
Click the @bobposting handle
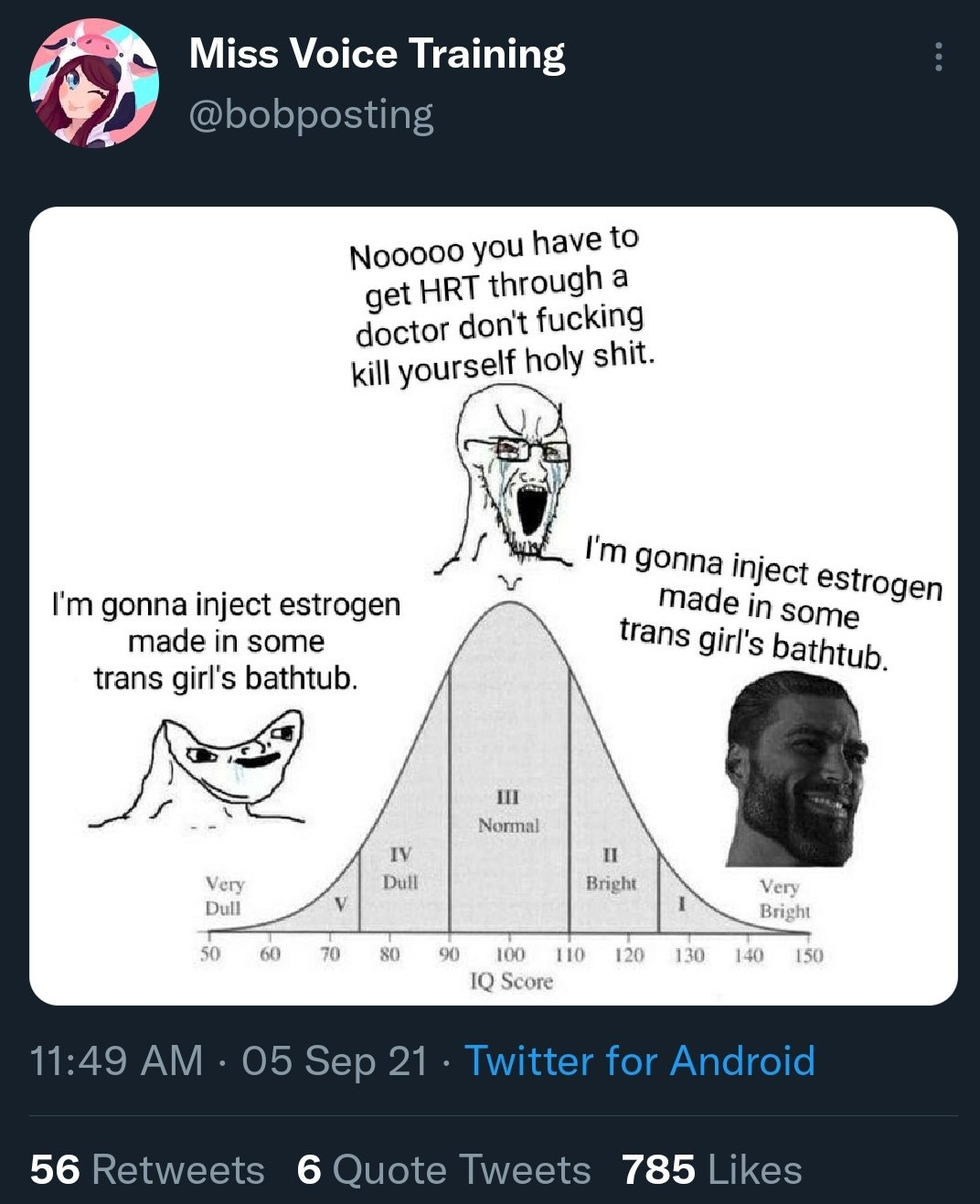pyautogui.click(x=311, y=115)
